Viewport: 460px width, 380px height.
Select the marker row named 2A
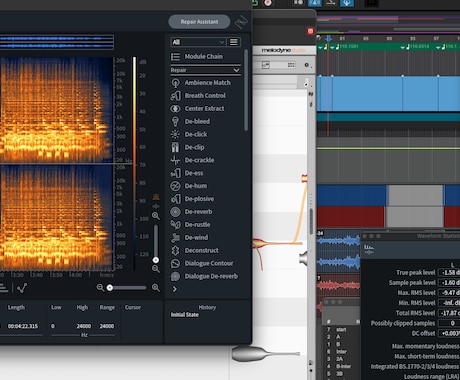tap(342, 359)
